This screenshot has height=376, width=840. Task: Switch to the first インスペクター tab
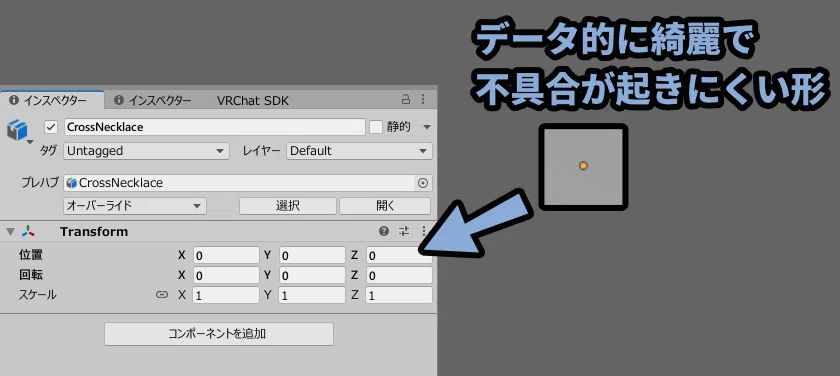[x=52, y=100]
